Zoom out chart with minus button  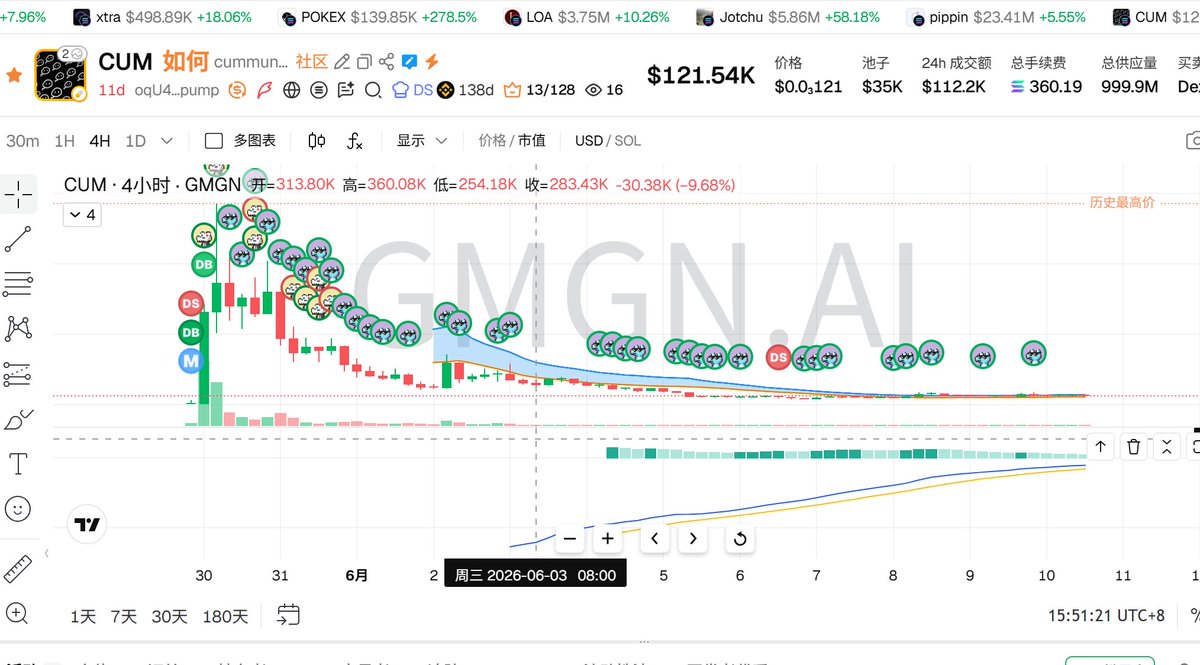coord(570,539)
